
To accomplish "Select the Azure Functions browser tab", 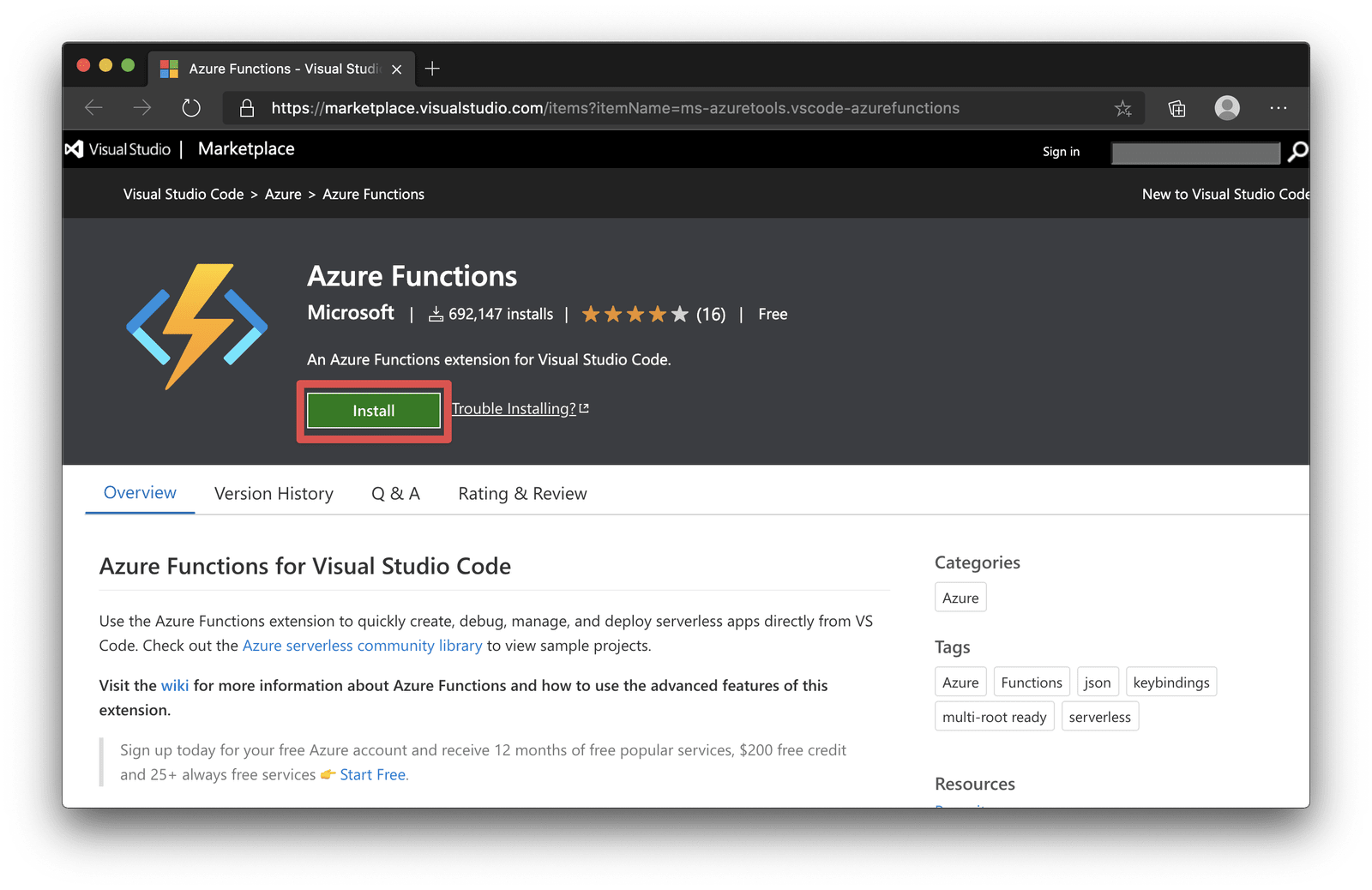I will coord(282,69).
